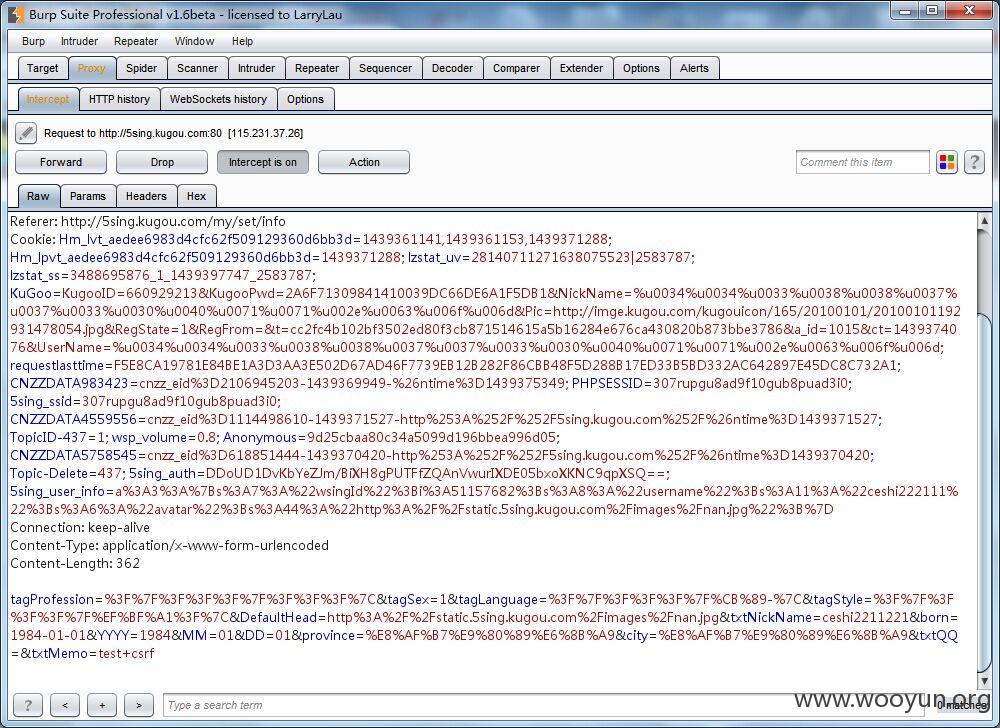This screenshot has height=728, width=1000.
Task: Switch to the Target tab
Action: 43,68
